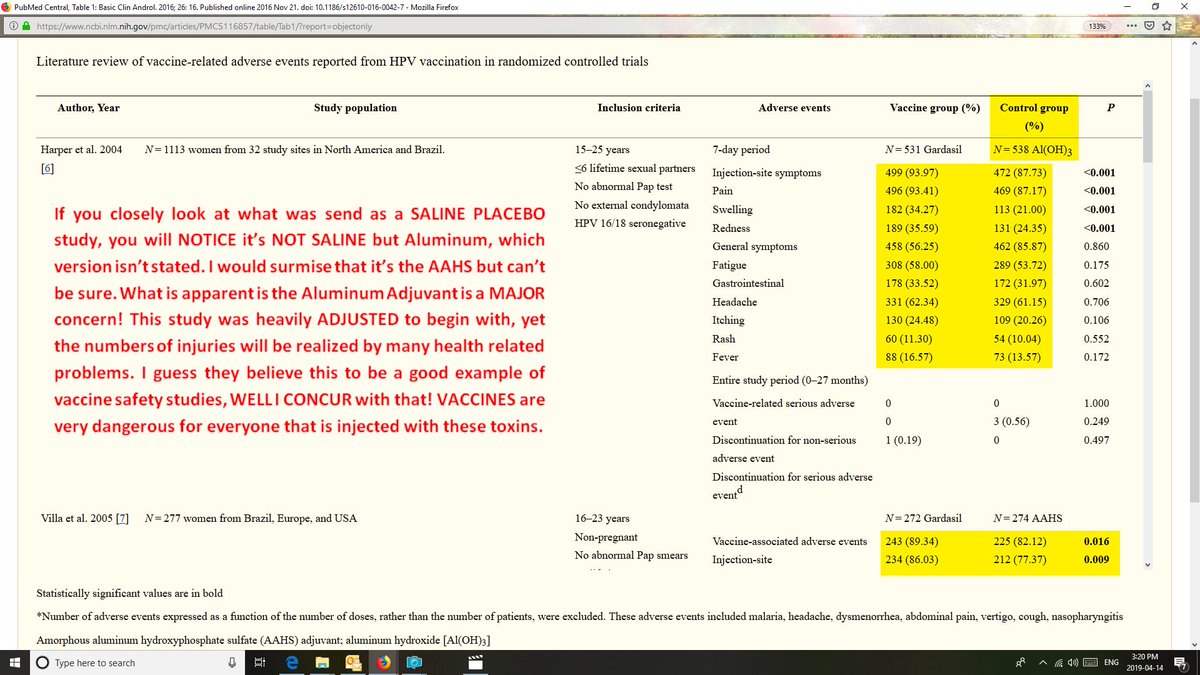
Task: Open File Explorer from taskbar
Action: [x=322, y=662]
